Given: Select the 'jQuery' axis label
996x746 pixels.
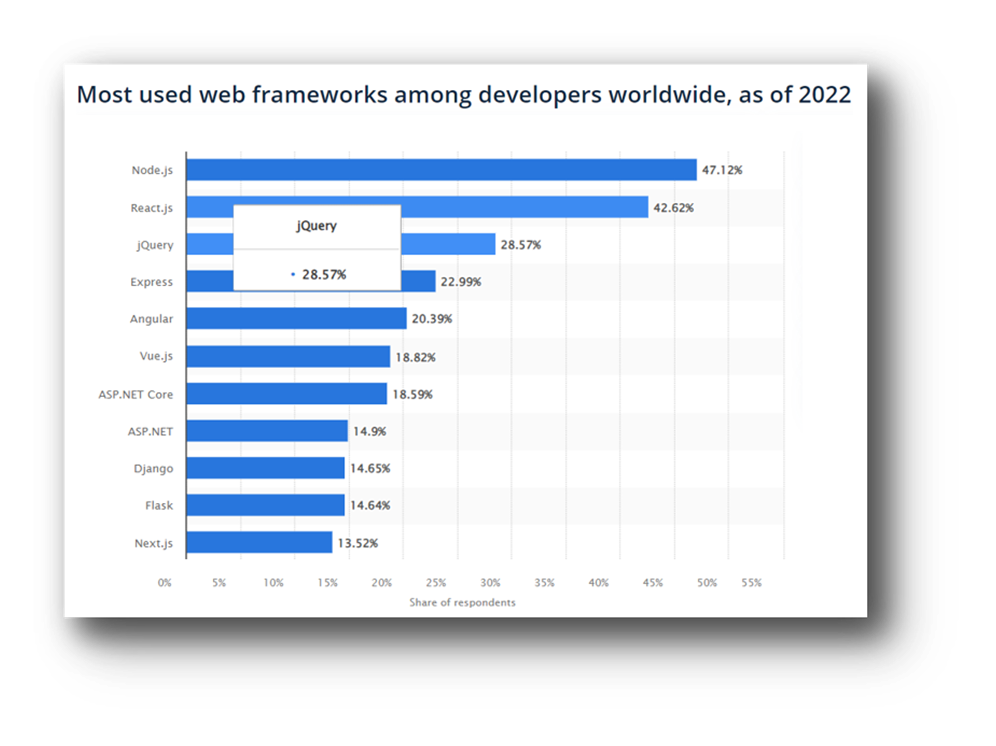Looking at the screenshot, I should (155, 245).
